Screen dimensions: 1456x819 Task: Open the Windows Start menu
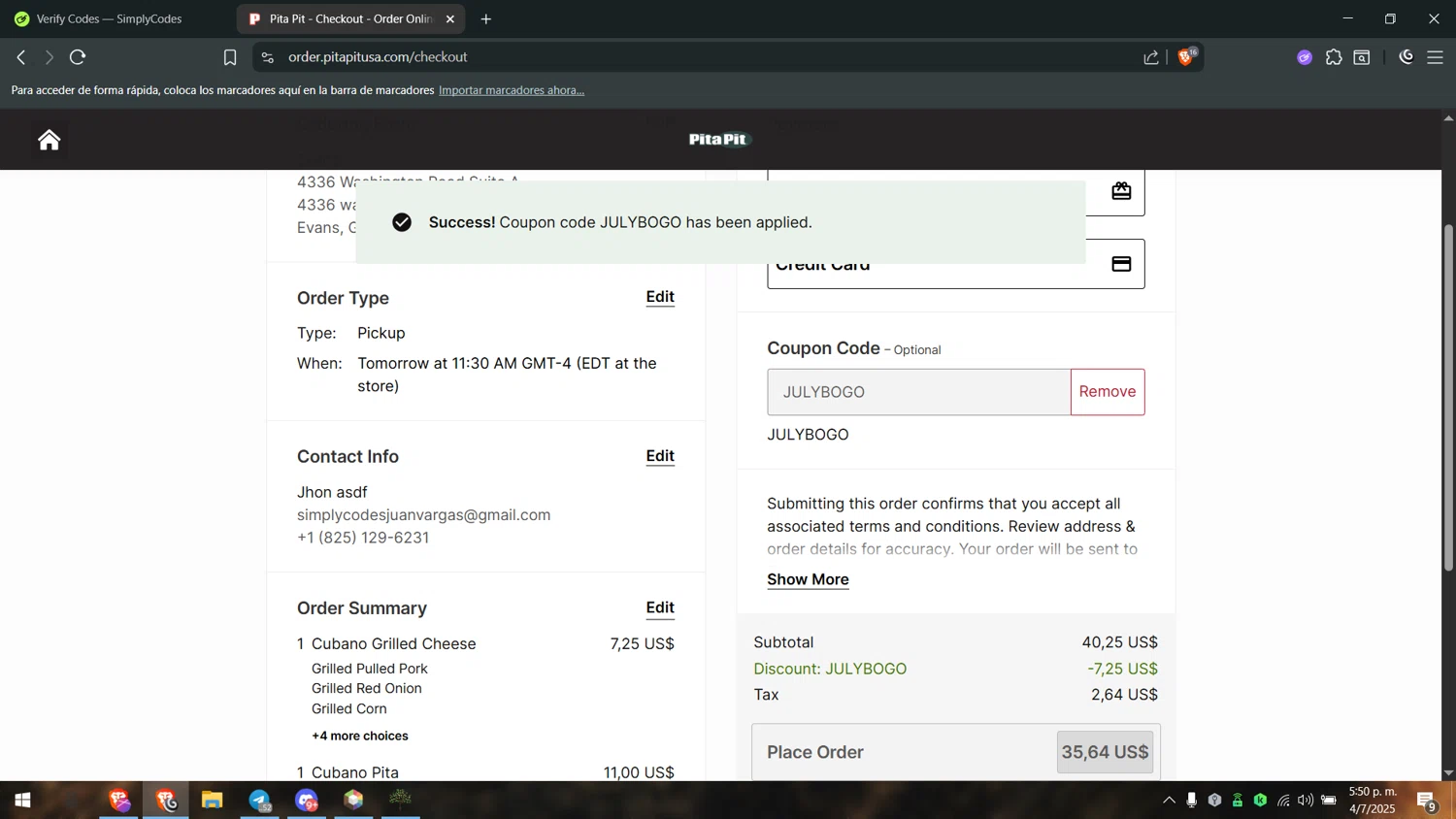pos(22,801)
